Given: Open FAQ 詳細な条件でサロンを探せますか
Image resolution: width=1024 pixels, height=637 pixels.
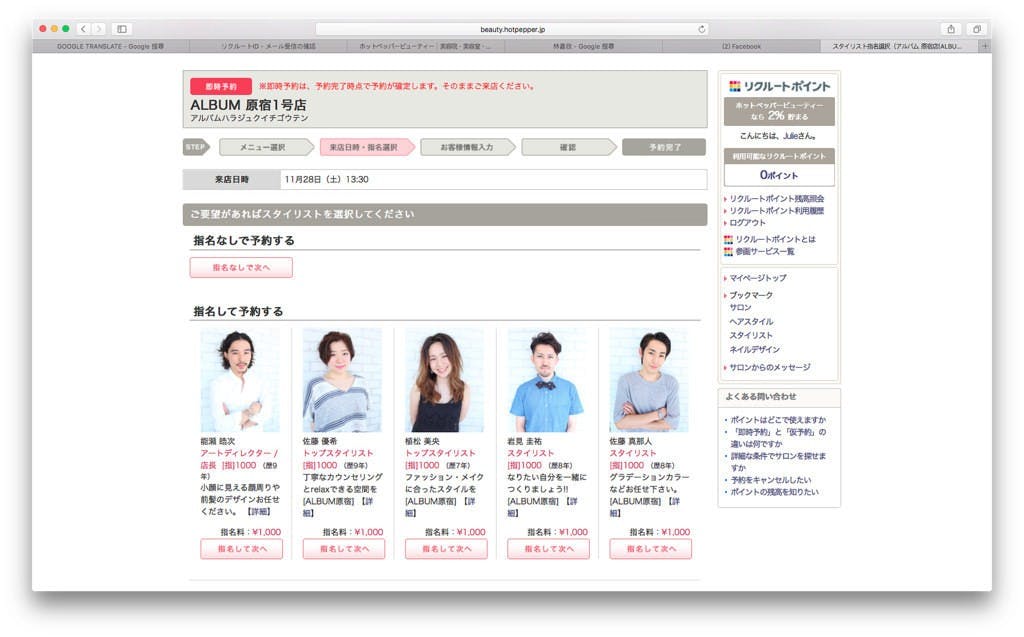Looking at the screenshot, I should coord(778,462).
